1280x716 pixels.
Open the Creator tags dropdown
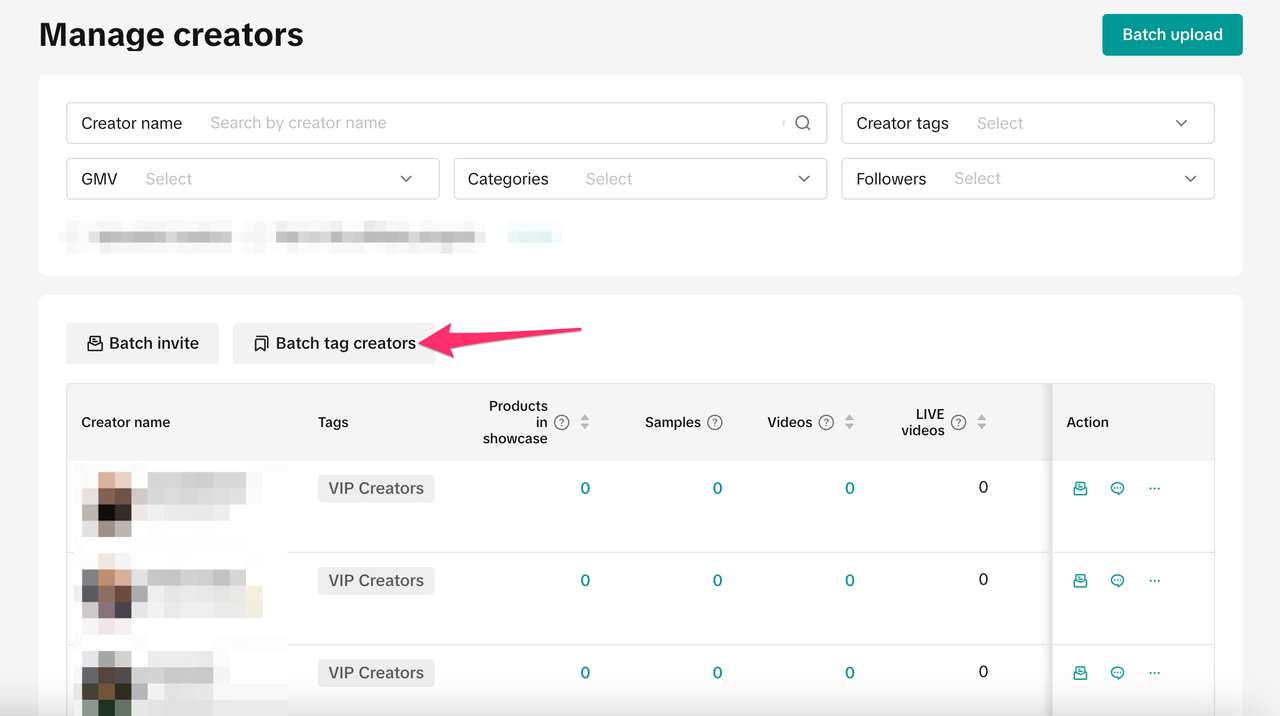click(1027, 123)
